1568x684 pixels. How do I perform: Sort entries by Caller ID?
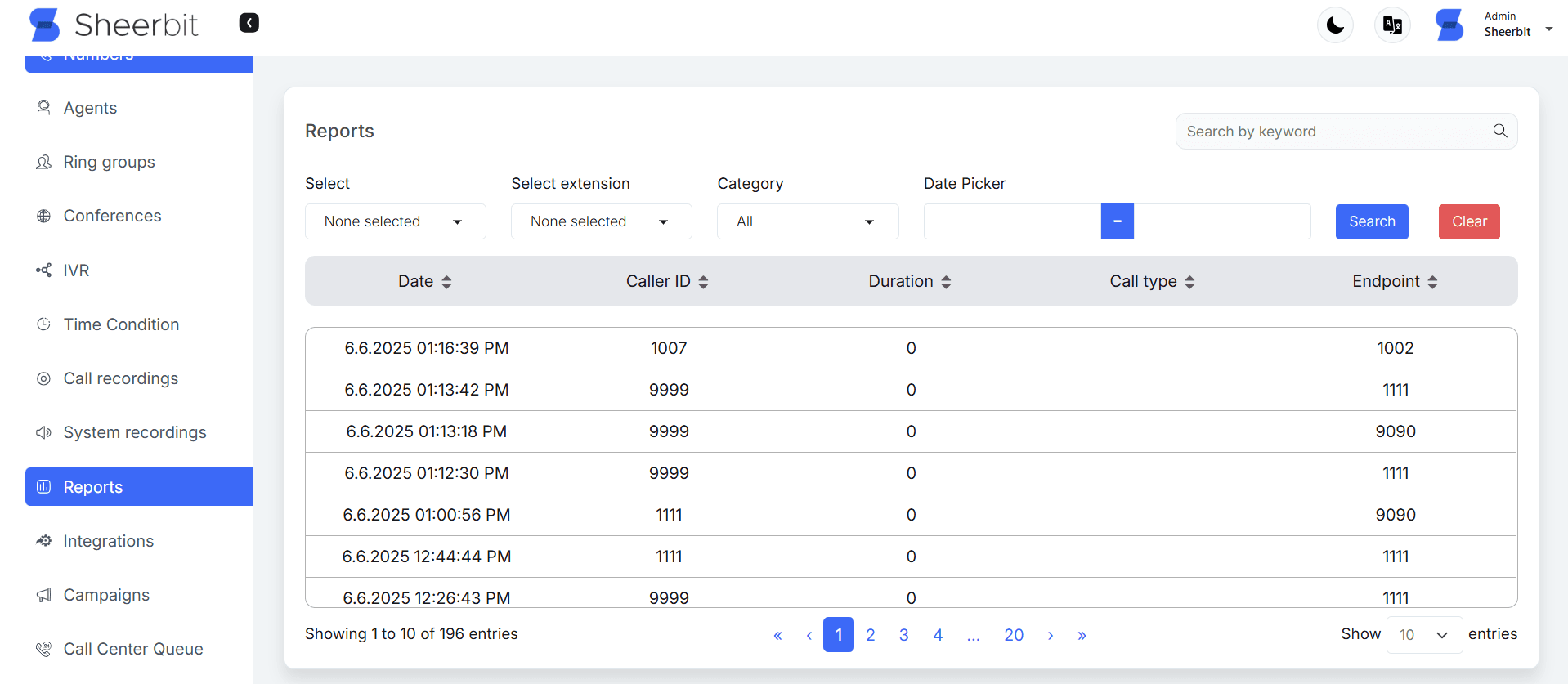coord(666,282)
